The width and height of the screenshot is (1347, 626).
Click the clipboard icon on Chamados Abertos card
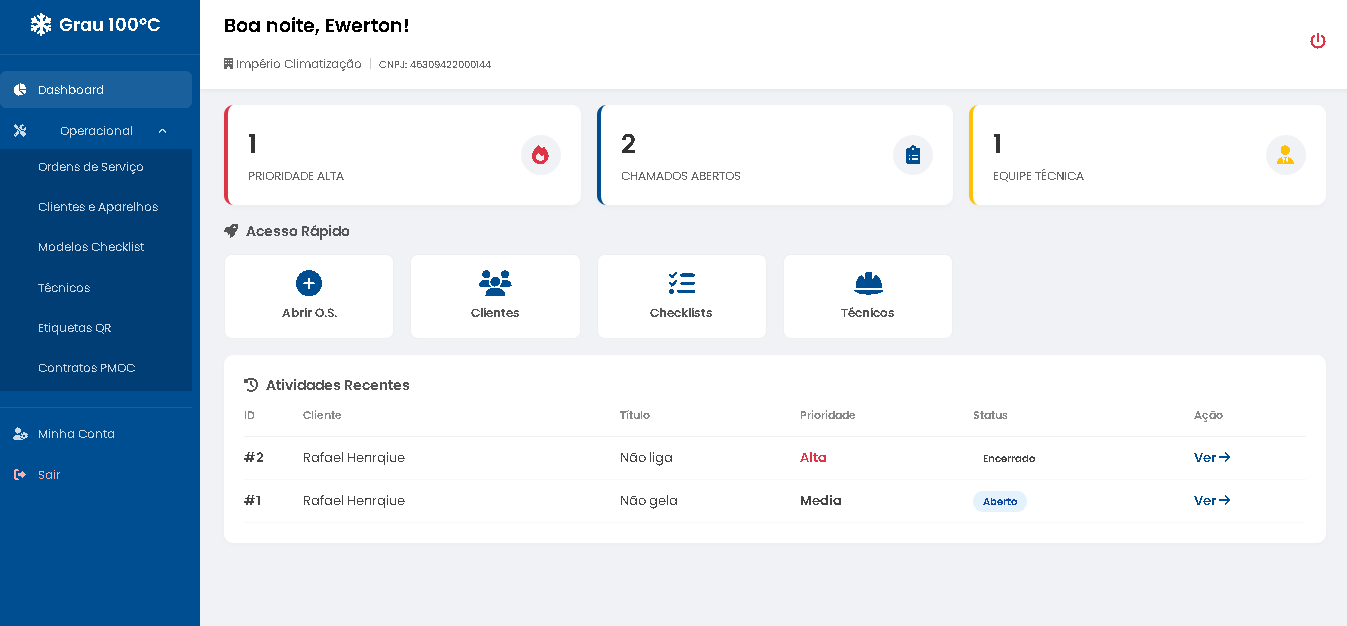pos(912,155)
